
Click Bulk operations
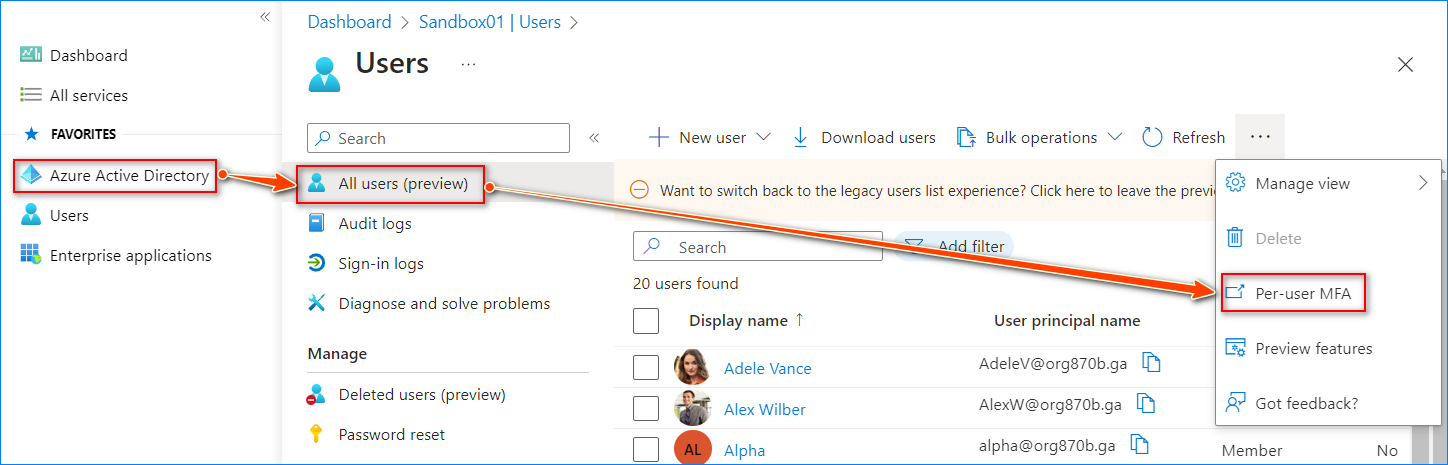click(x=1027, y=137)
